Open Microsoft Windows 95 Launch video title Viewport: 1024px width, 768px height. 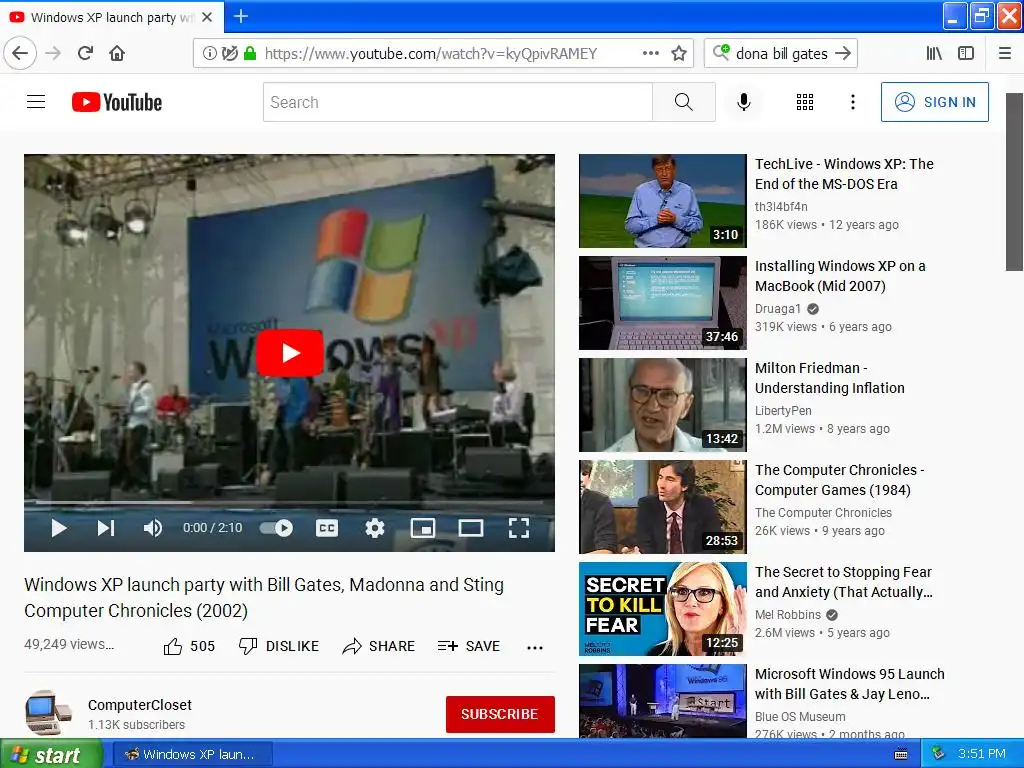[x=850, y=684]
